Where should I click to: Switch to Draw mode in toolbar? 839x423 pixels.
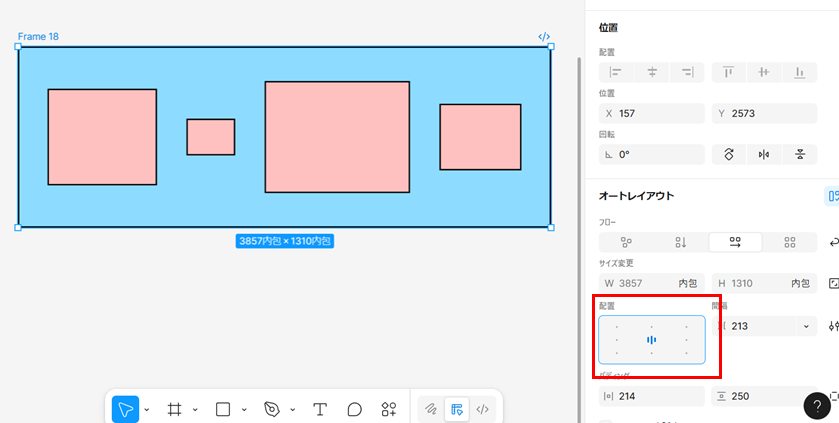[430, 409]
